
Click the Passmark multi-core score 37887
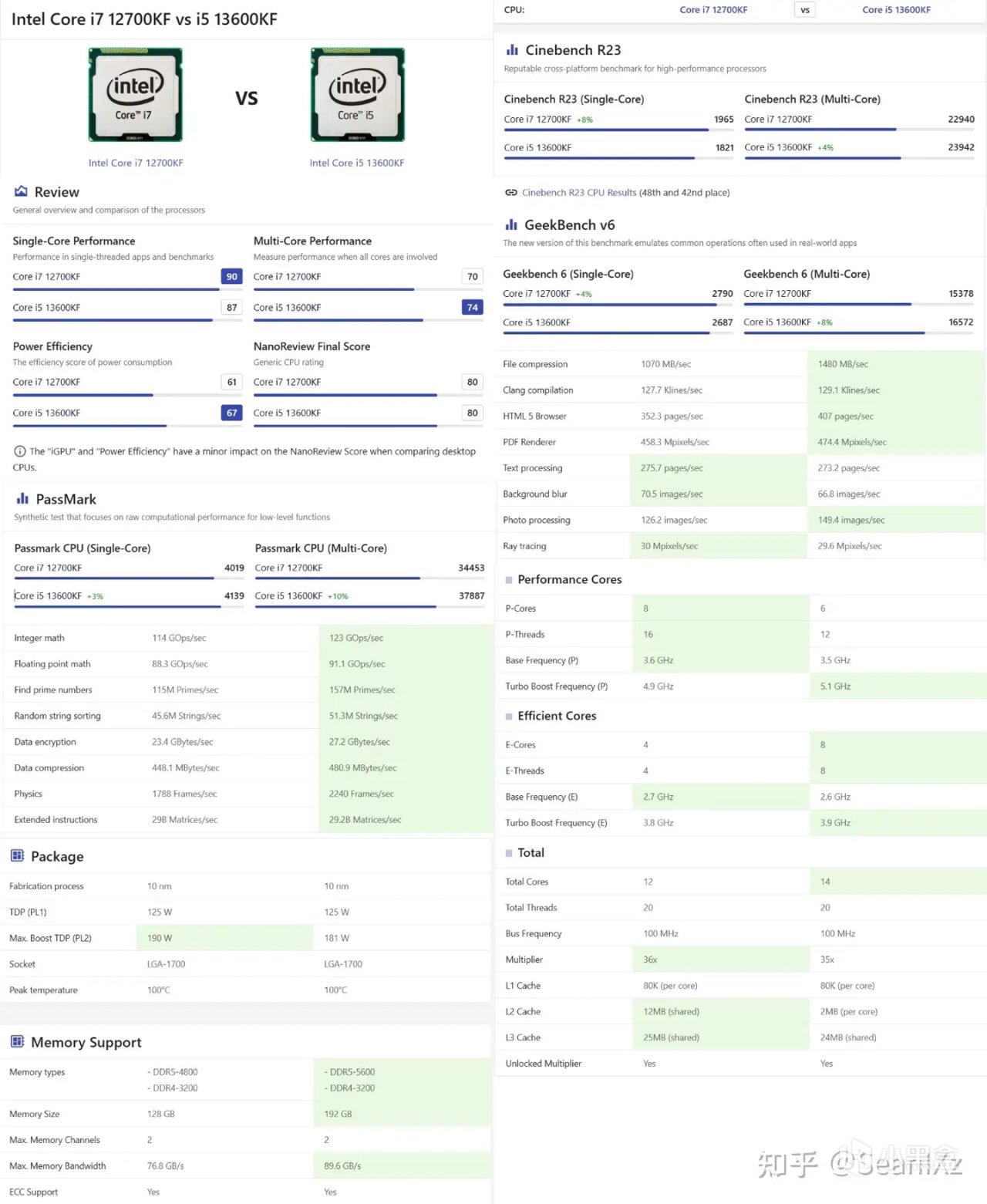(472, 596)
